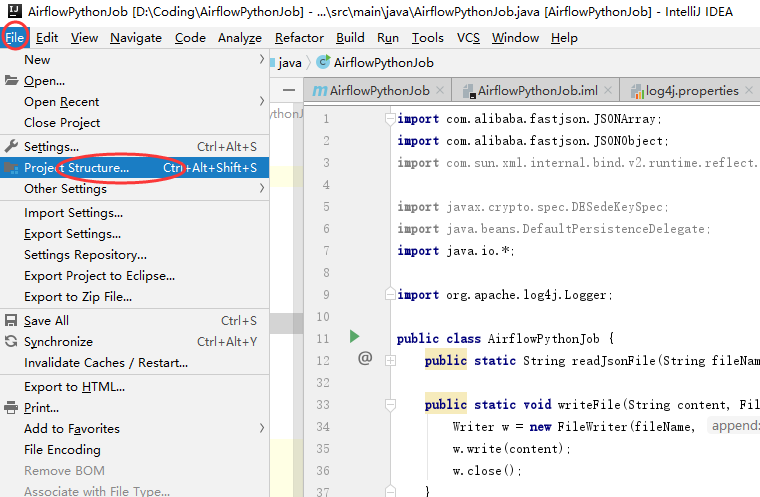
Task: Open the Help menu
Action: pos(564,38)
